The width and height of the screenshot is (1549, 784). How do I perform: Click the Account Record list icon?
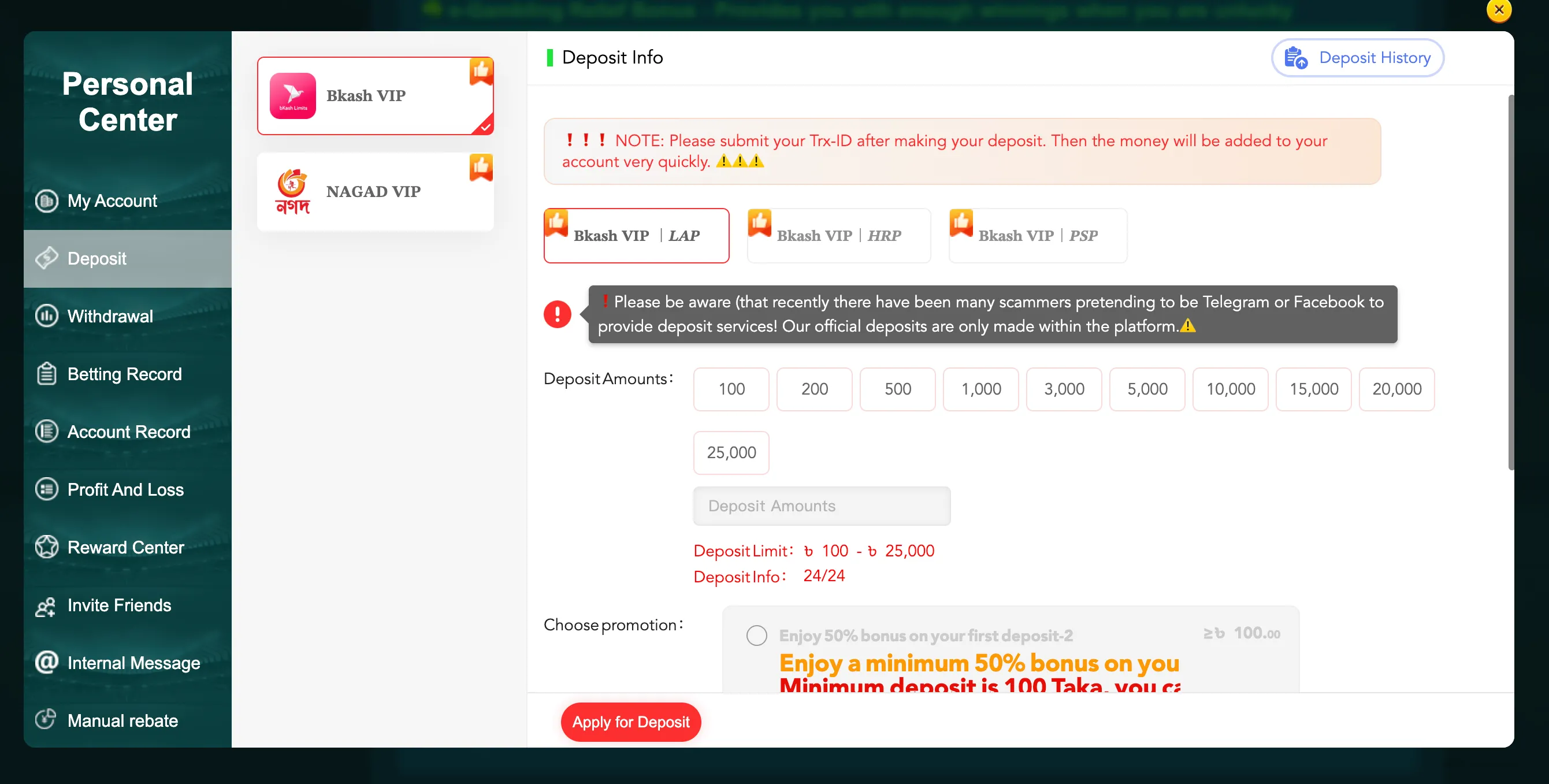(x=46, y=432)
